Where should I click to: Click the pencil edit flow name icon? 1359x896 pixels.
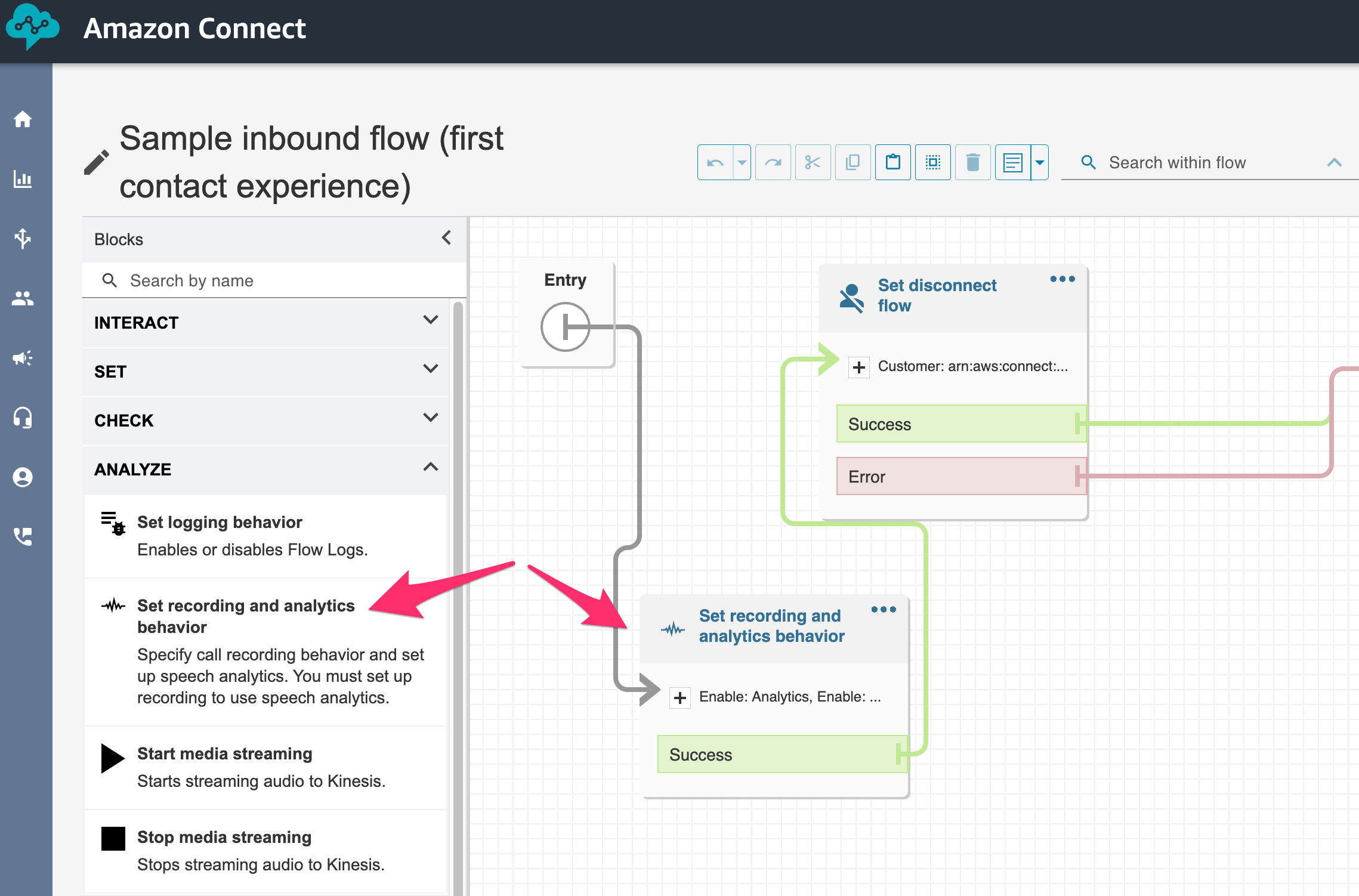[97, 162]
